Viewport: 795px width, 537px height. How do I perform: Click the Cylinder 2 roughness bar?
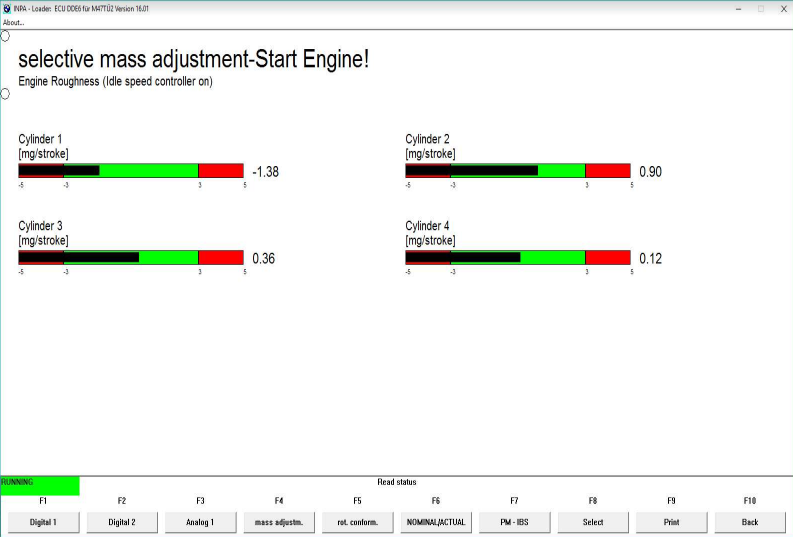[x=518, y=171]
